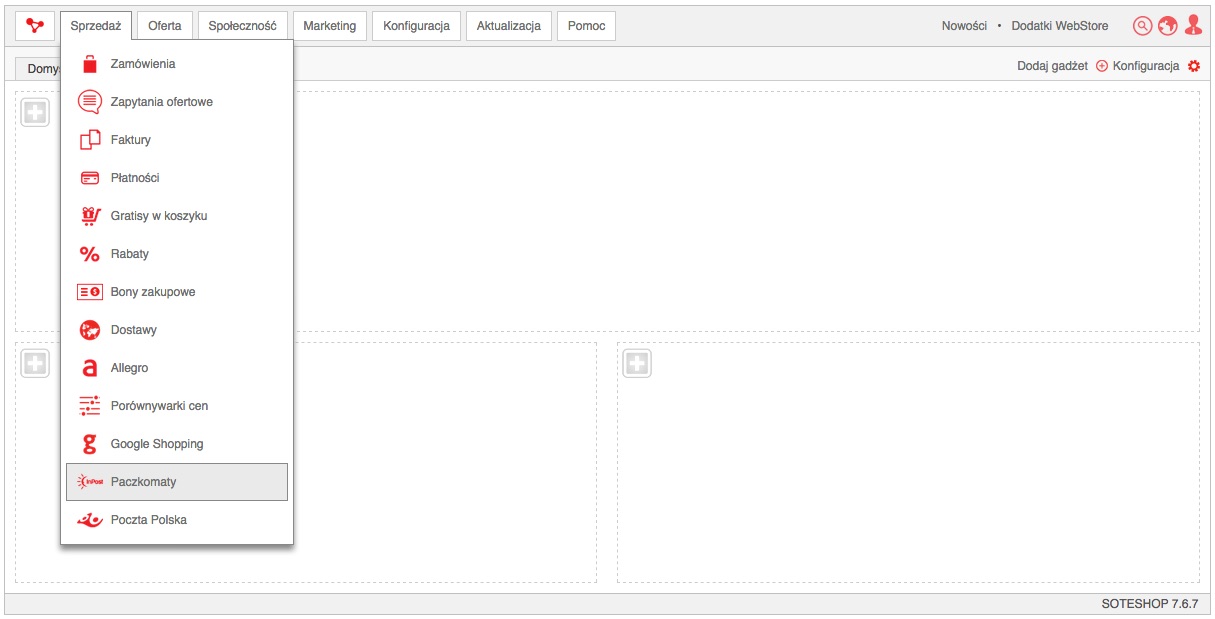1215x619 pixels.
Task: Click the red gear settings icon
Action: click(x=1193, y=66)
